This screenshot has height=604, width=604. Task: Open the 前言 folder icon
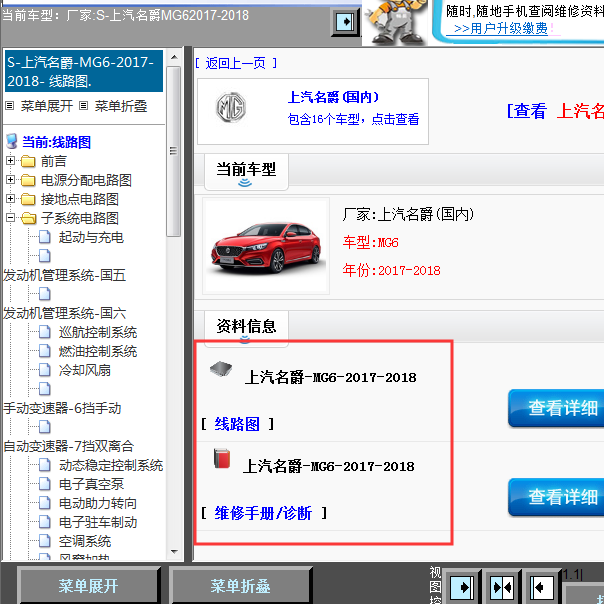28,161
